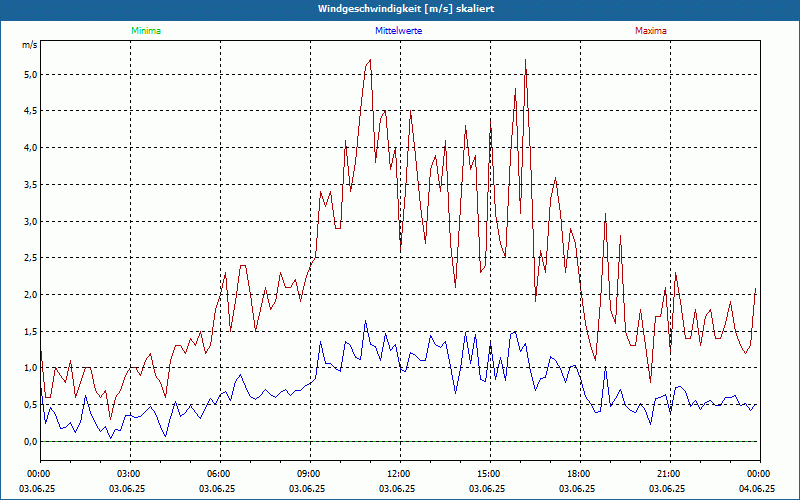Viewport: 800px width, 500px height.
Task: Click the chart title 'Windgeschwindigkeit [m/s] skaliert'
Action: (x=406, y=9)
